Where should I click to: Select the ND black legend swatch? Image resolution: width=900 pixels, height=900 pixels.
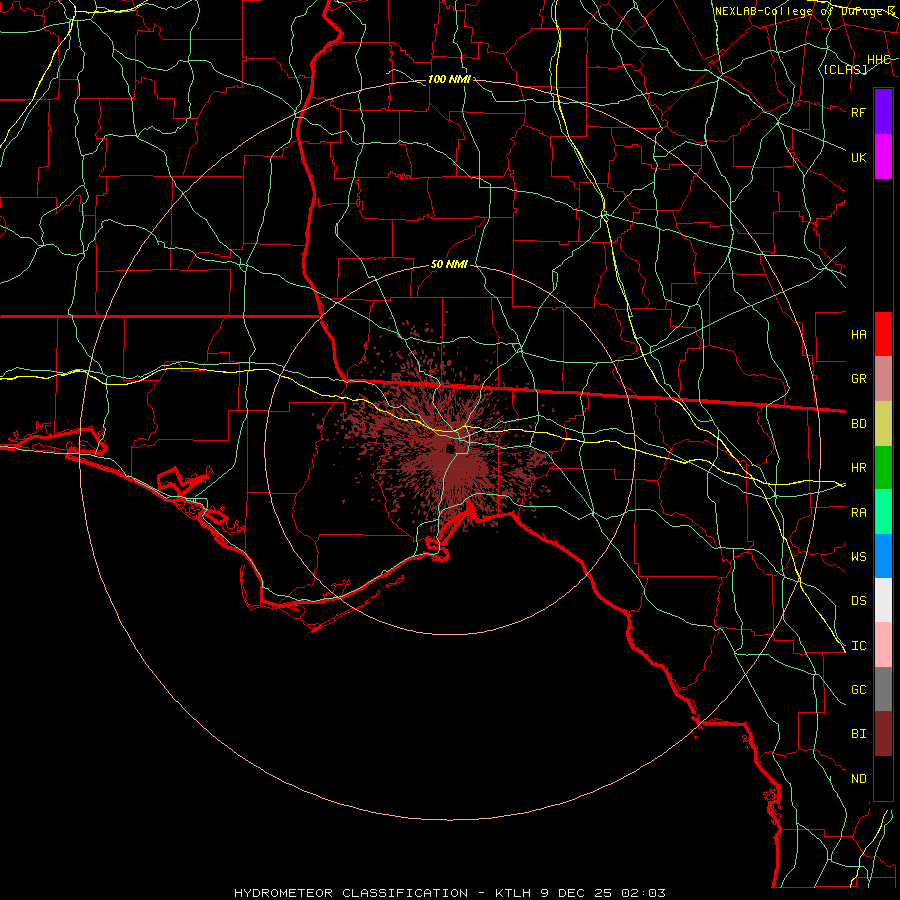[x=883, y=778]
